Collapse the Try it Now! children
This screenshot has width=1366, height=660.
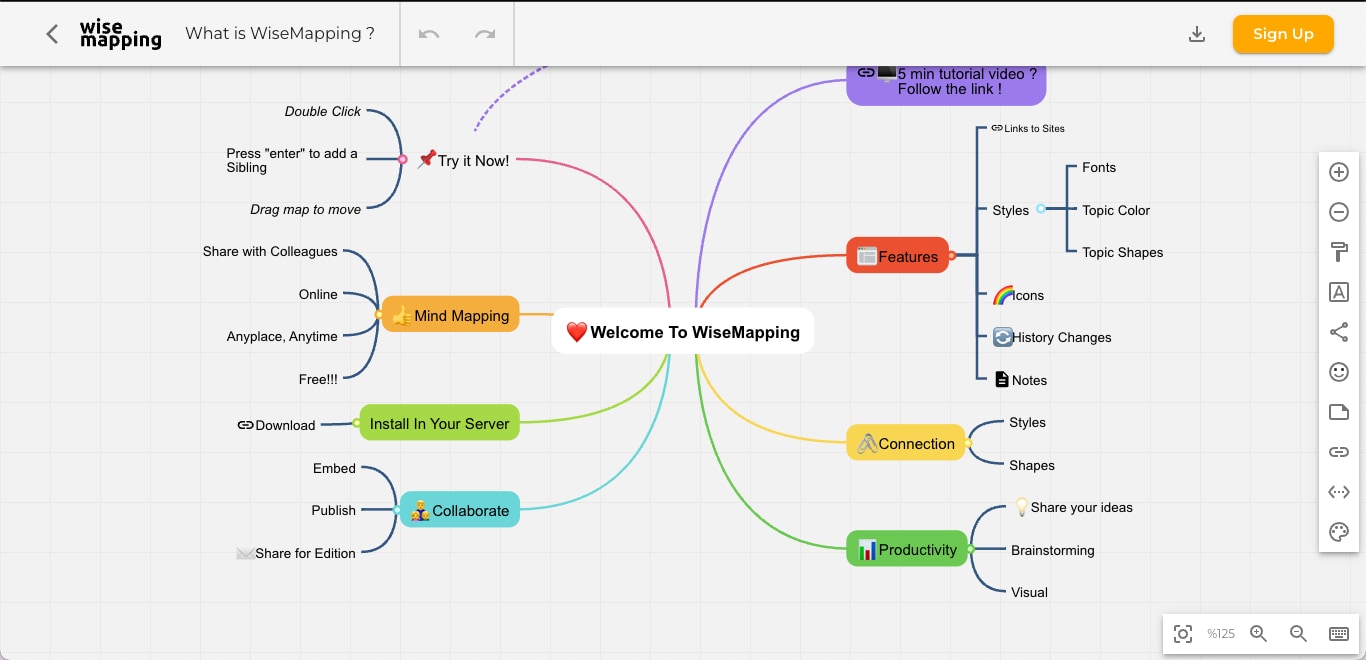click(x=403, y=159)
